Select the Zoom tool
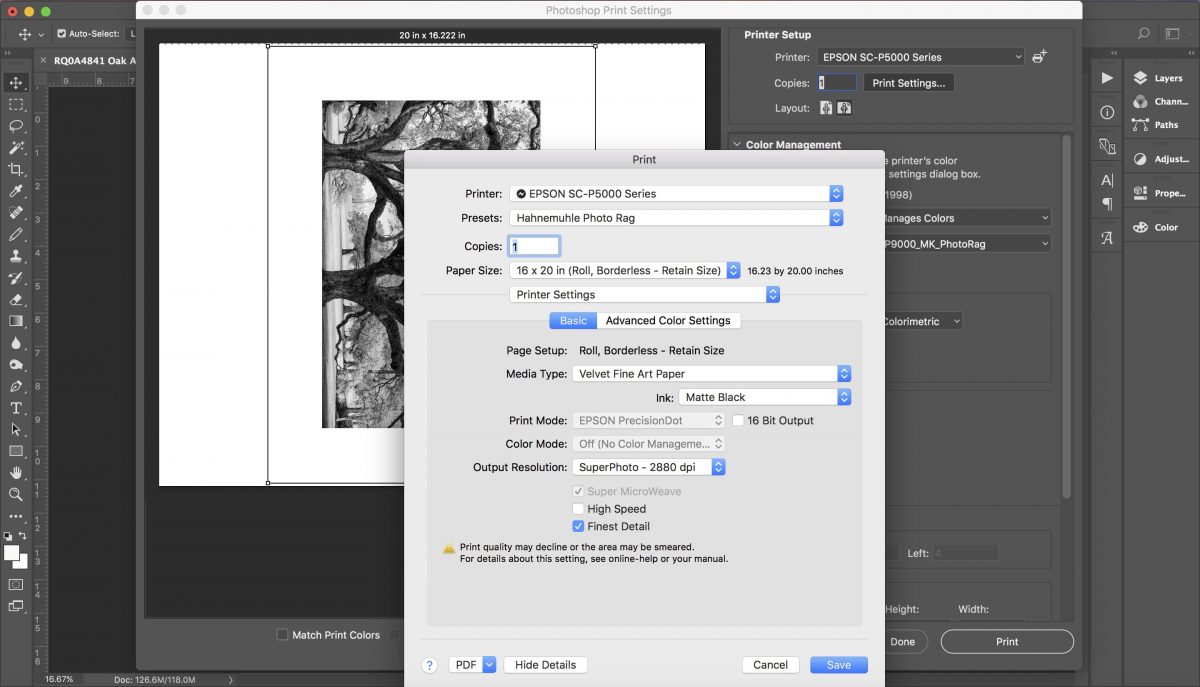Viewport: 1200px width, 687px height. pos(14,494)
